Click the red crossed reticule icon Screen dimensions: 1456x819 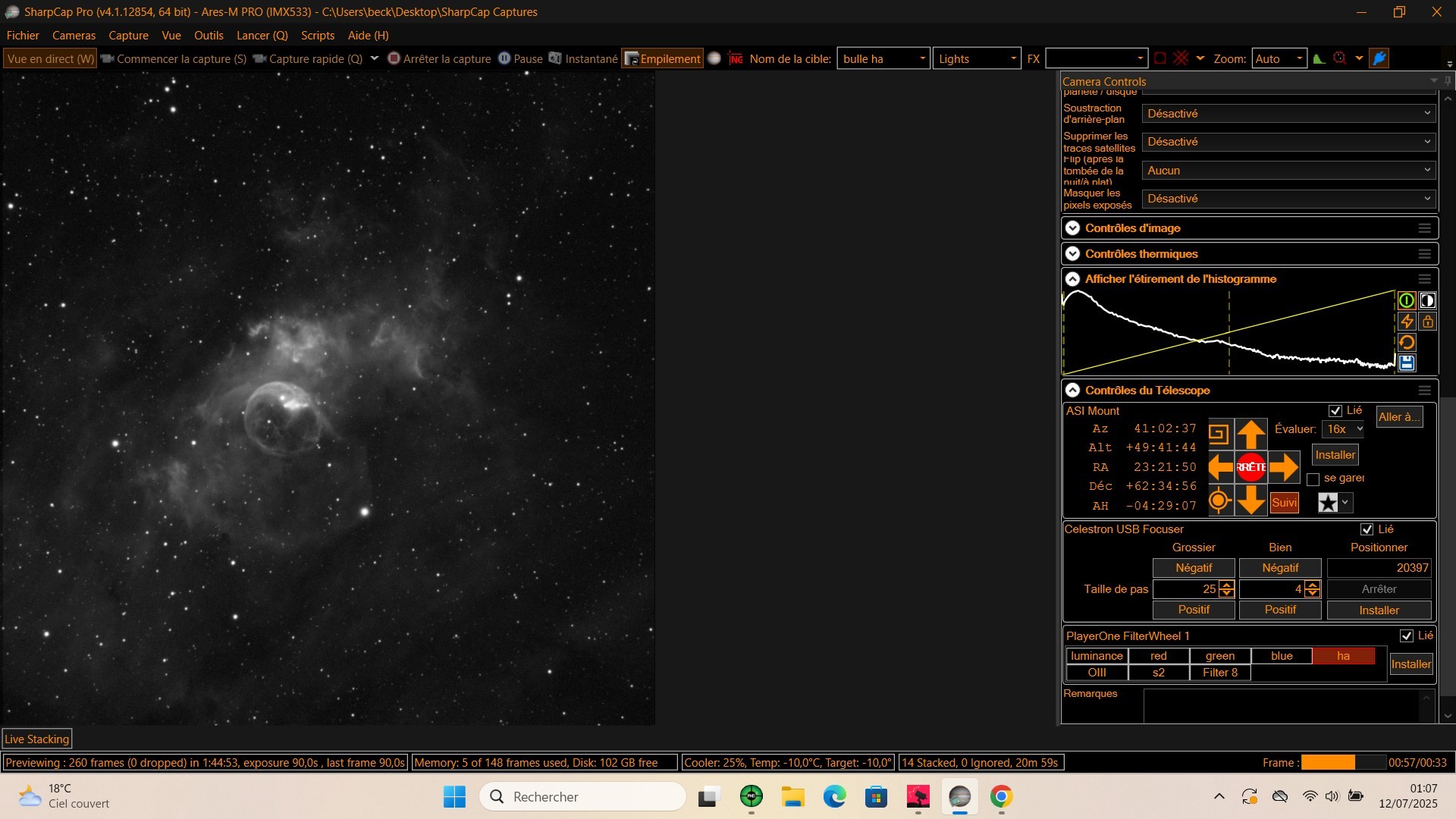pyautogui.click(x=1181, y=58)
